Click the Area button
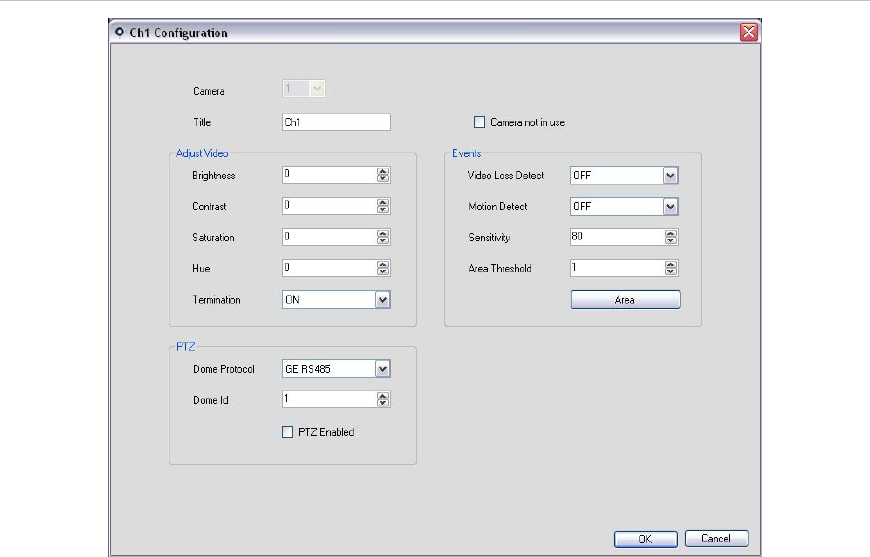870x557 pixels. pyautogui.click(x=625, y=300)
